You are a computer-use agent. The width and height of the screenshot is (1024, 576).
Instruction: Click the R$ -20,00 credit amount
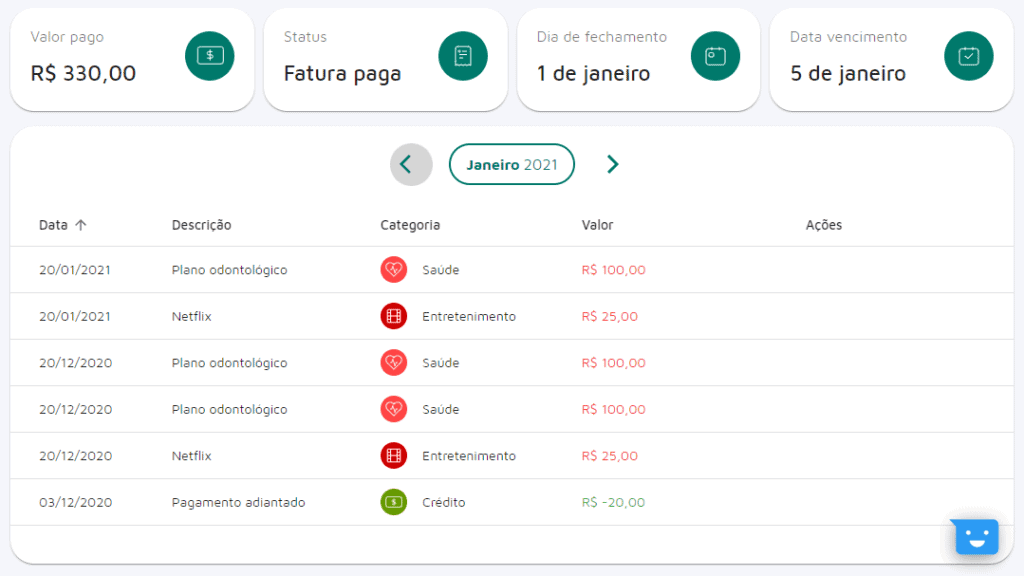[613, 502]
